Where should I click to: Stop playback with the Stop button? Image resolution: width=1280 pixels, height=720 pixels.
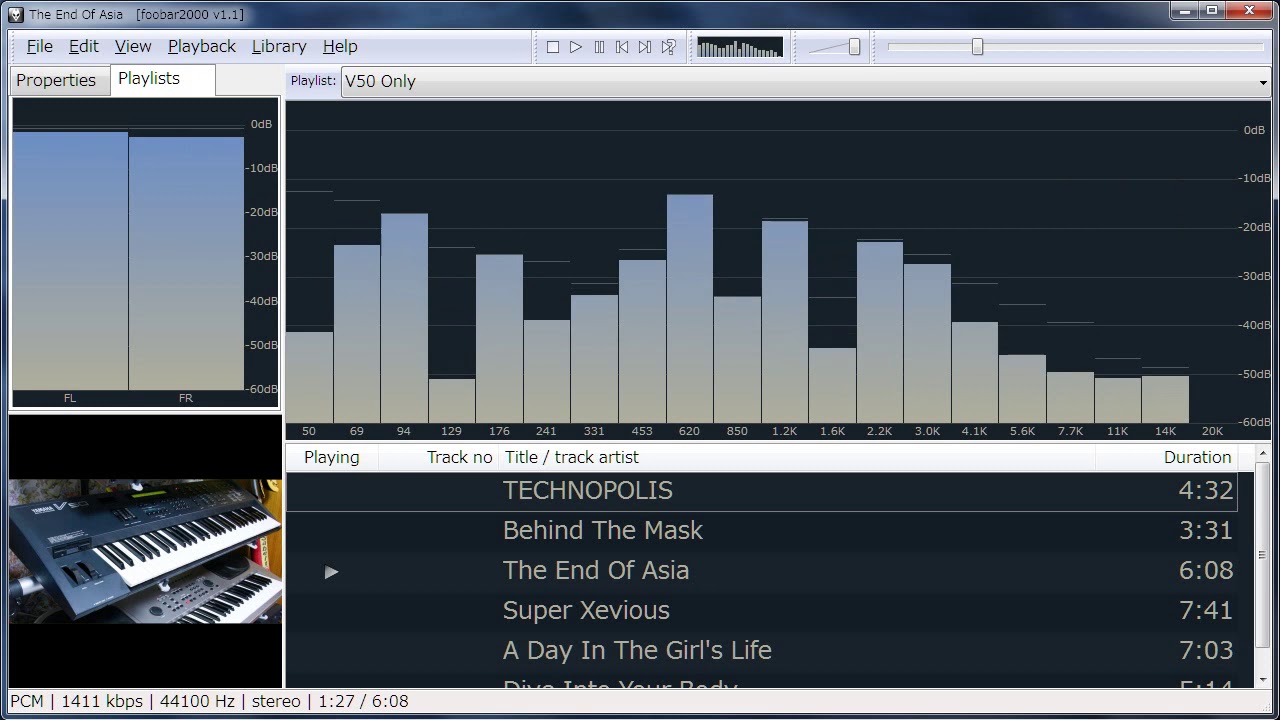553,47
